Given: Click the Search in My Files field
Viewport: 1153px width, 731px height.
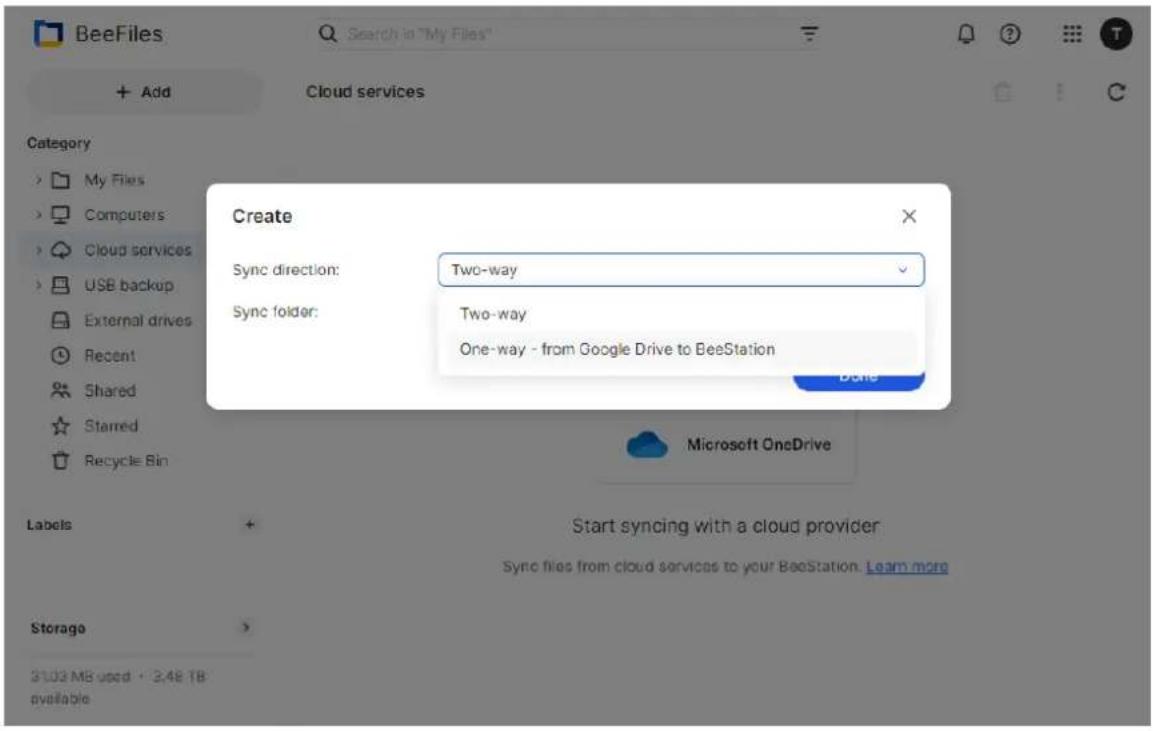Looking at the screenshot, I should point(567,34).
